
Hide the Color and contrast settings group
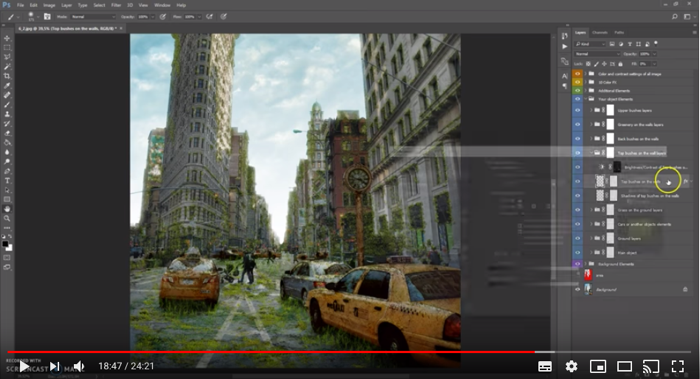pyautogui.click(x=578, y=74)
